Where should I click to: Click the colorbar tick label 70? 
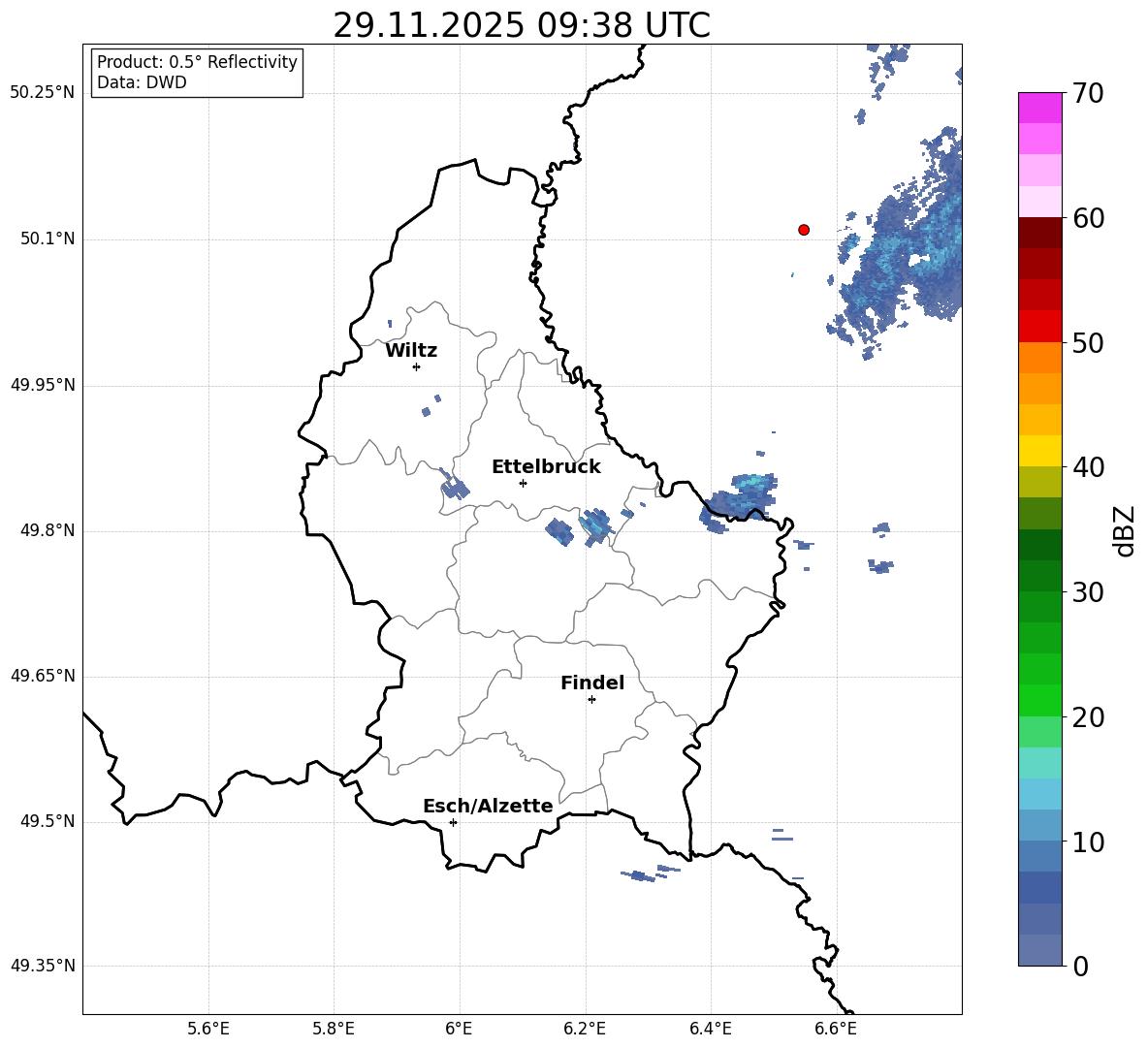(x=1088, y=93)
